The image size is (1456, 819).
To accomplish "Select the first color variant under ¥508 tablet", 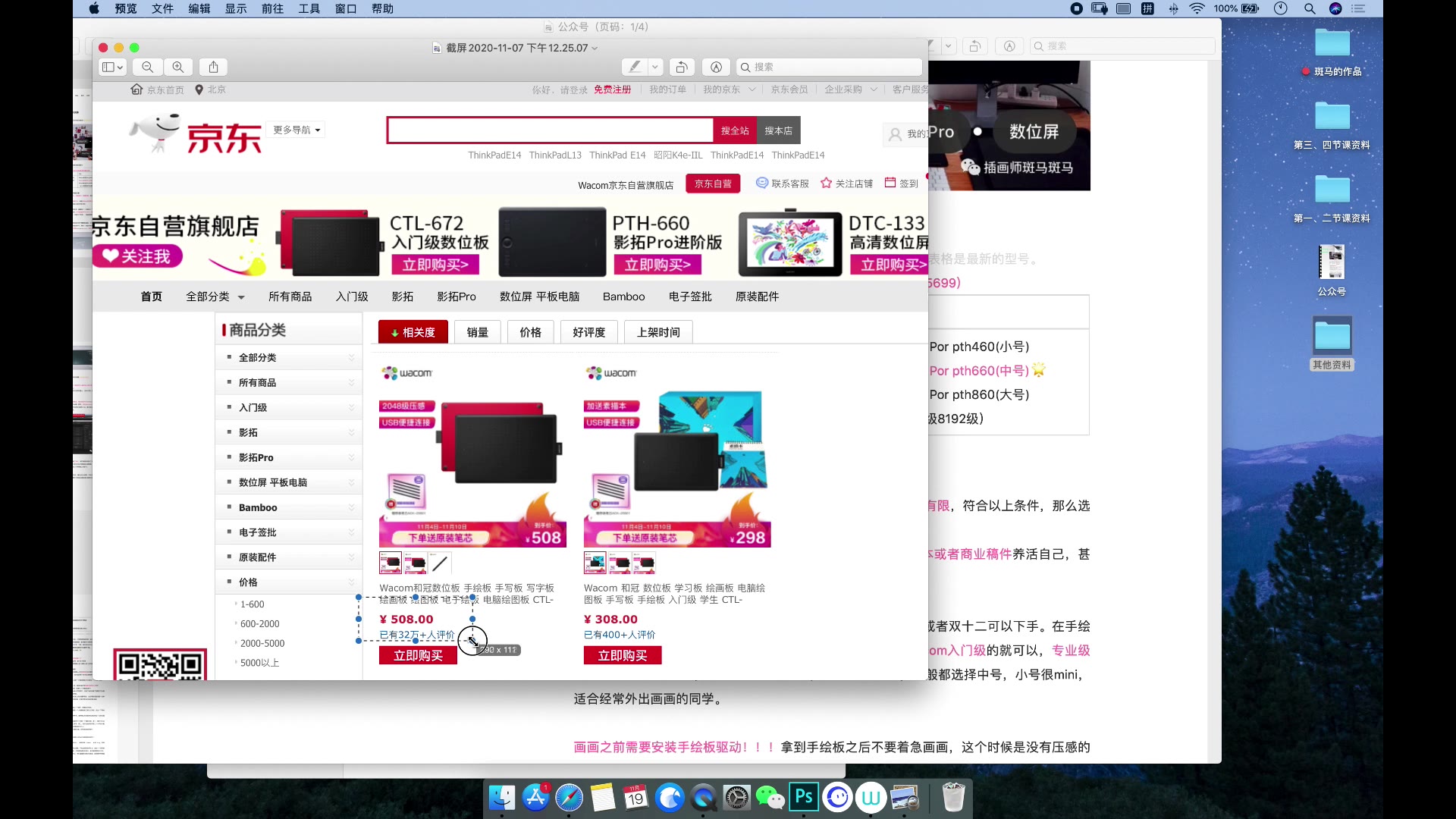I will point(391,563).
